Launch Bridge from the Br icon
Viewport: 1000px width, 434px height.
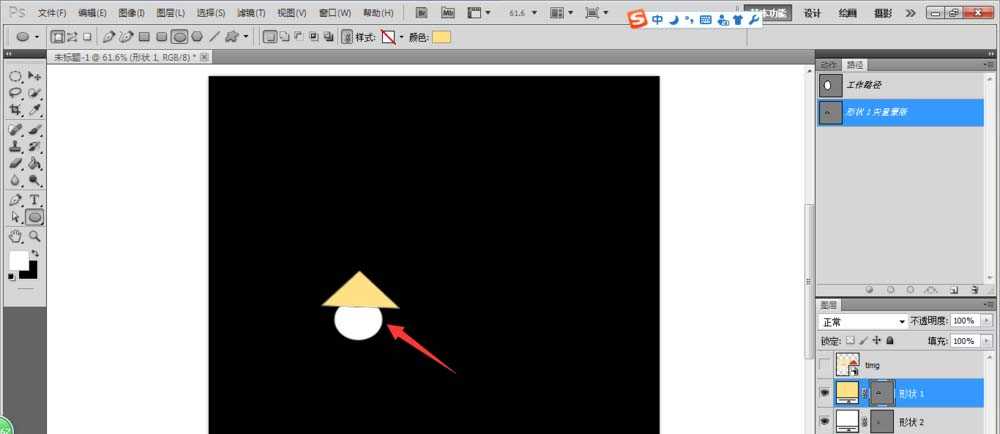(422, 12)
